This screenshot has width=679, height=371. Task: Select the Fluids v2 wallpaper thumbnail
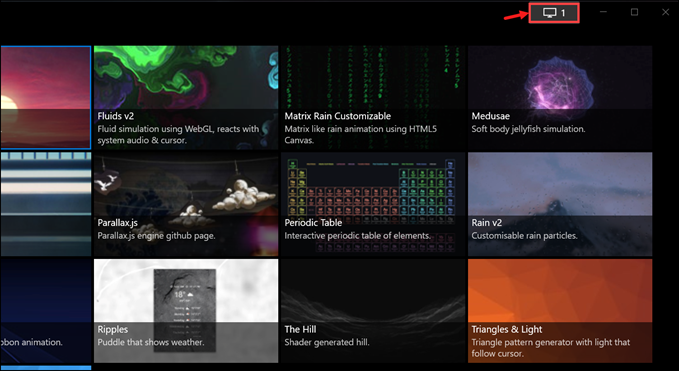click(186, 98)
